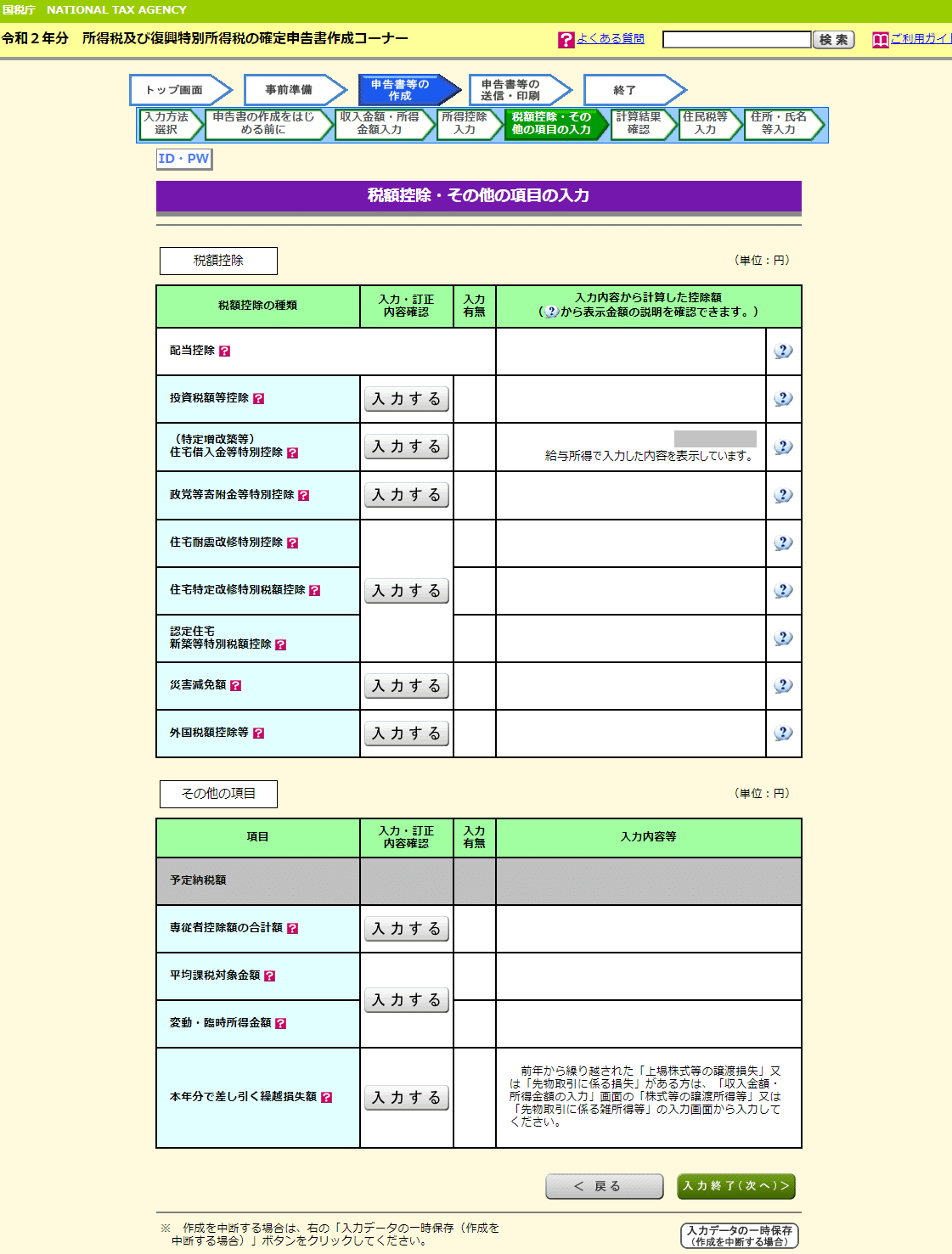
Task: Click 入力する for 投資税額等控除
Action: pyautogui.click(x=407, y=399)
